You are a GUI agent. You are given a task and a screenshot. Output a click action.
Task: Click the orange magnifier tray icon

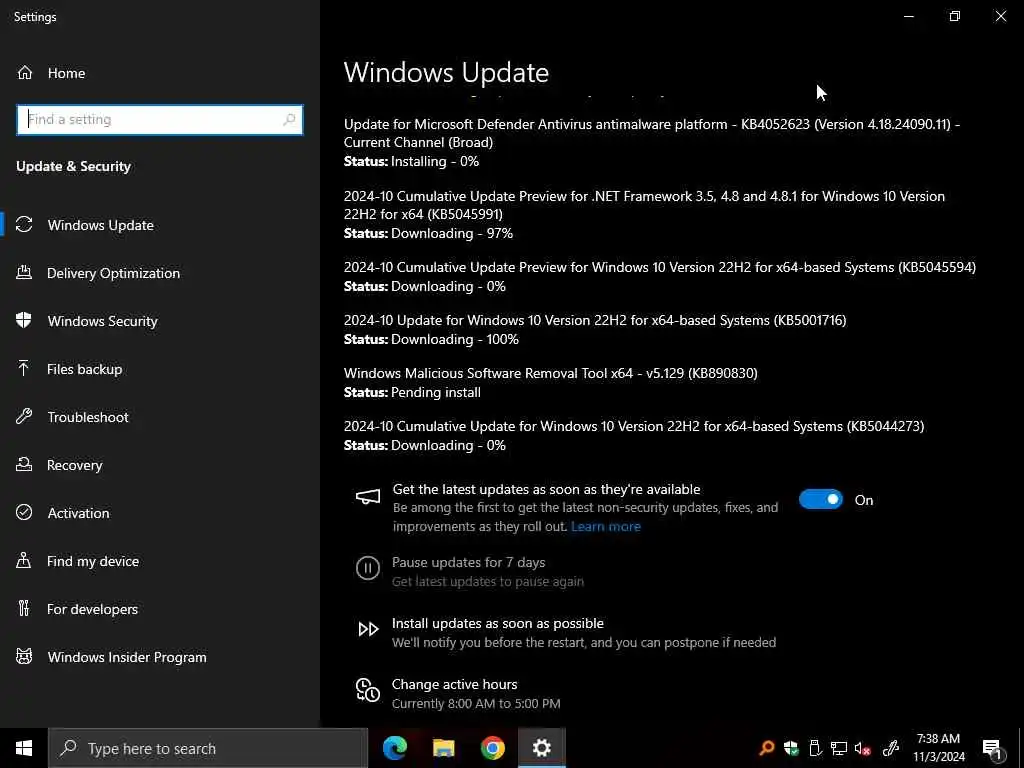(x=767, y=748)
